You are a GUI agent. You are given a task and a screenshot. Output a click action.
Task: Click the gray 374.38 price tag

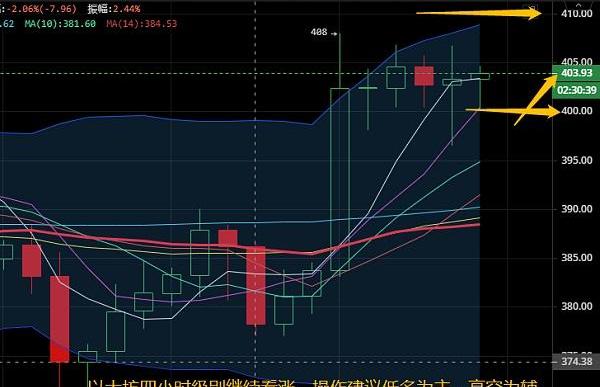pyautogui.click(x=576, y=361)
